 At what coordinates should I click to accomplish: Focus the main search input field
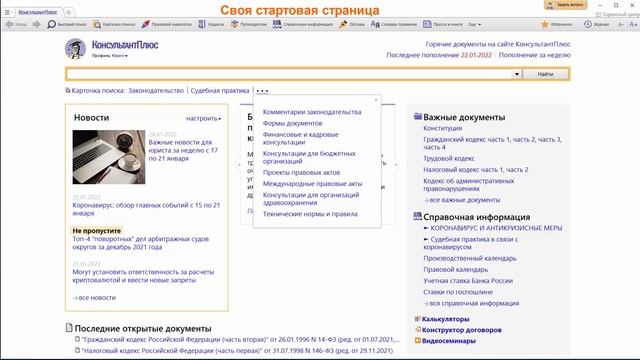pos(289,74)
